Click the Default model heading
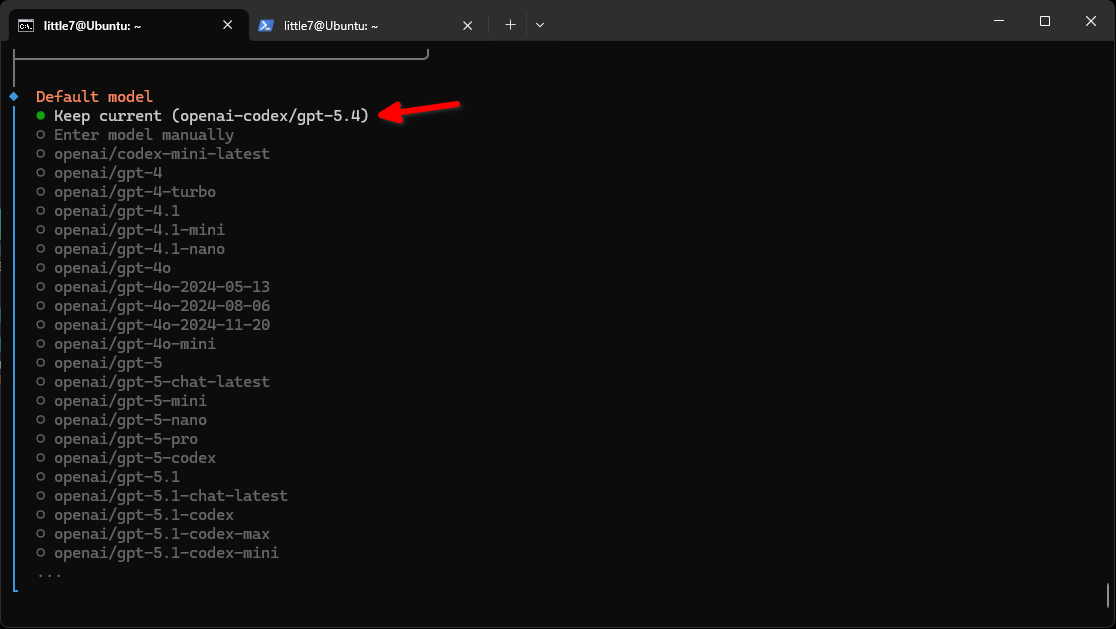The width and height of the screenshot is (1116, 629). pos(94,97)
